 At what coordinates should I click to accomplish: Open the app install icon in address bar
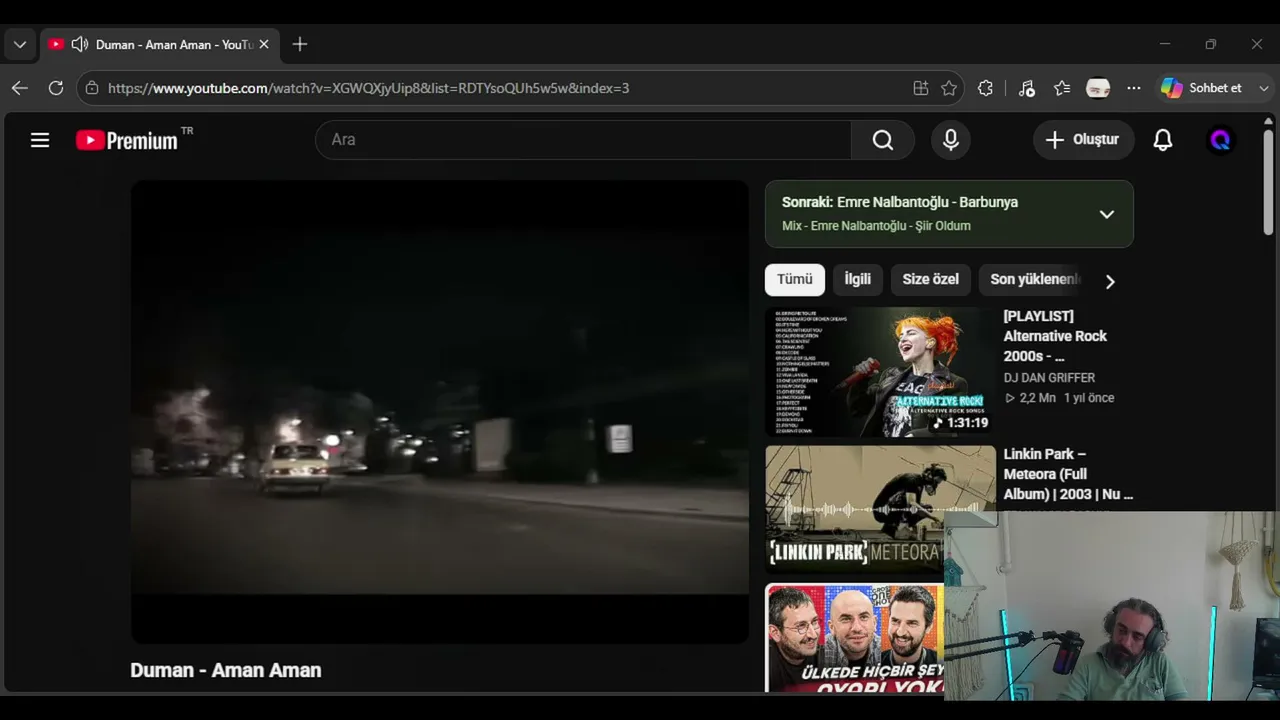[921, 88]
